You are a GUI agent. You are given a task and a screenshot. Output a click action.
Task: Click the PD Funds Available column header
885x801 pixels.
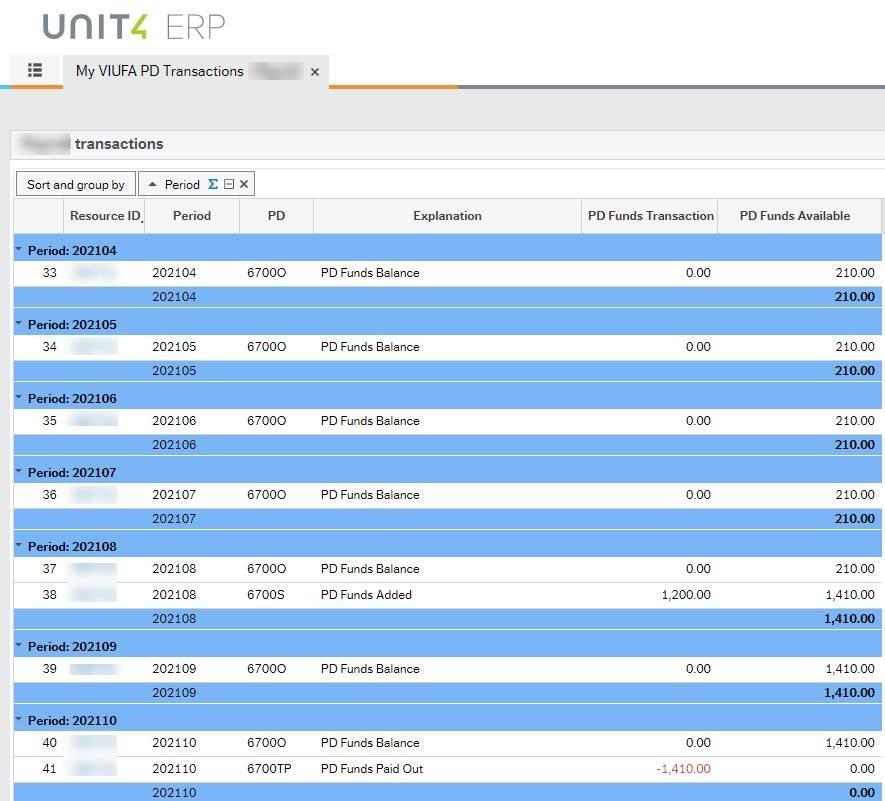(795, 216)
